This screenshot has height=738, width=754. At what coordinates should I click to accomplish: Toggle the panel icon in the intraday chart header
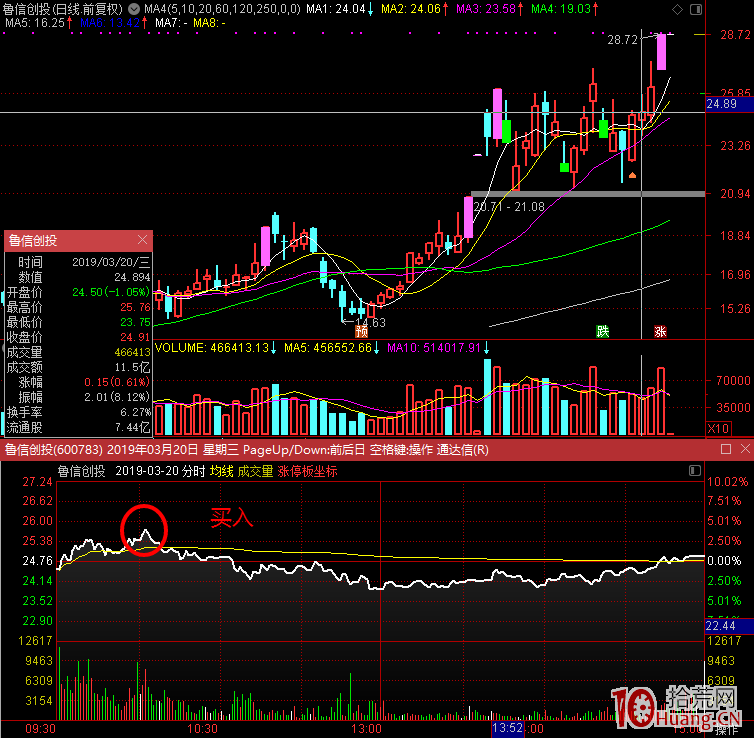coord(694,471)
